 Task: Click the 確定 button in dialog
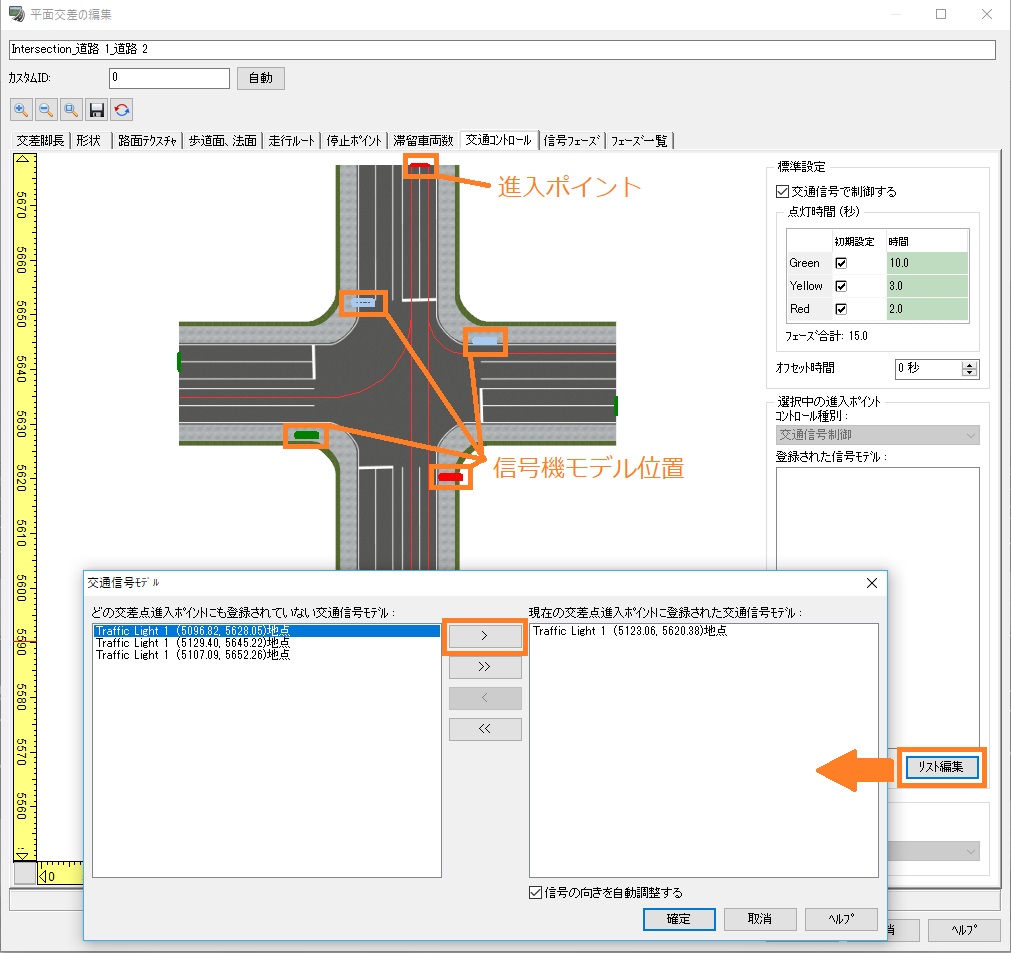(x=678, y=919)
